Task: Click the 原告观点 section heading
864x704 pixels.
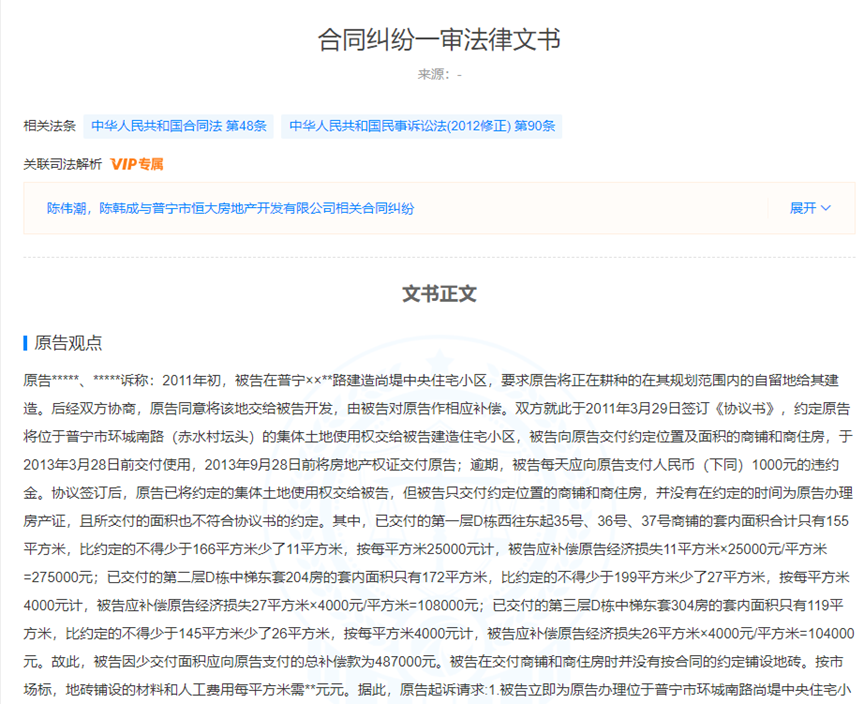Action: coord(68,343)
